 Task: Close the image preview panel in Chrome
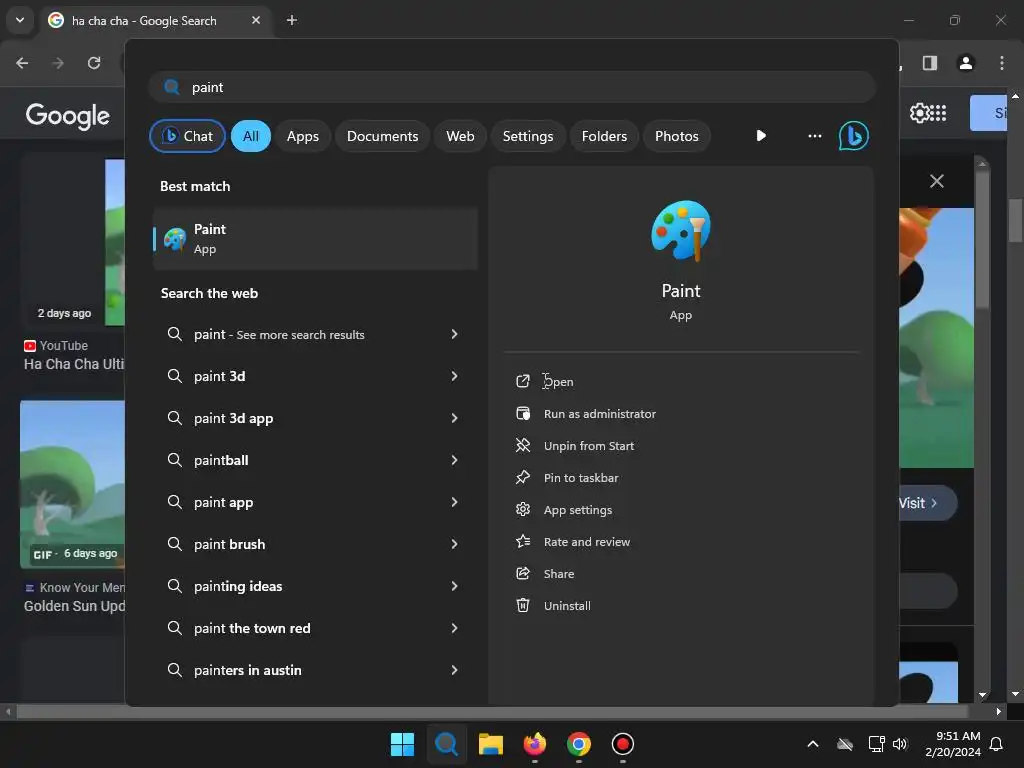[936, 181]
